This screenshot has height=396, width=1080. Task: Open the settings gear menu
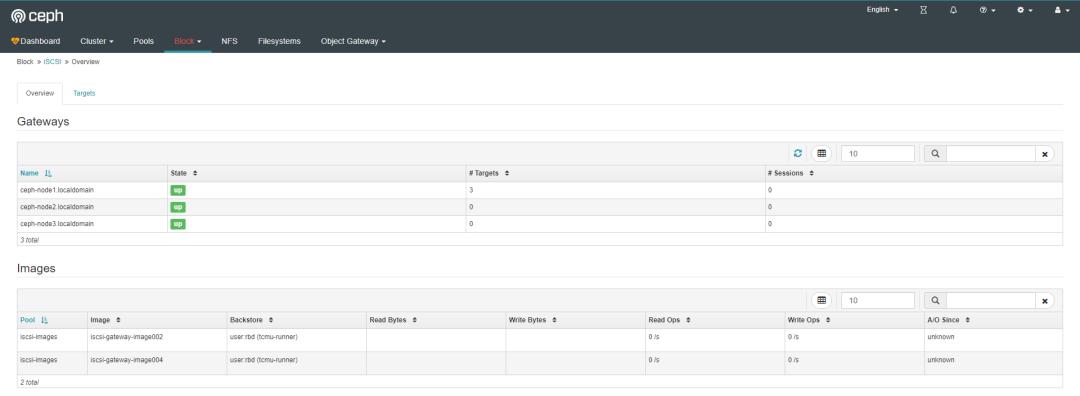[x=1025, y=10]
